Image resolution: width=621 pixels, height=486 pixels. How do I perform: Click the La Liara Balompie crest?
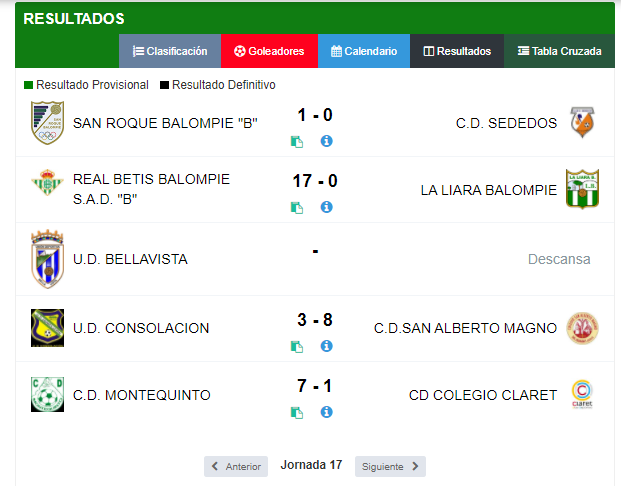[x=582, y=189]
